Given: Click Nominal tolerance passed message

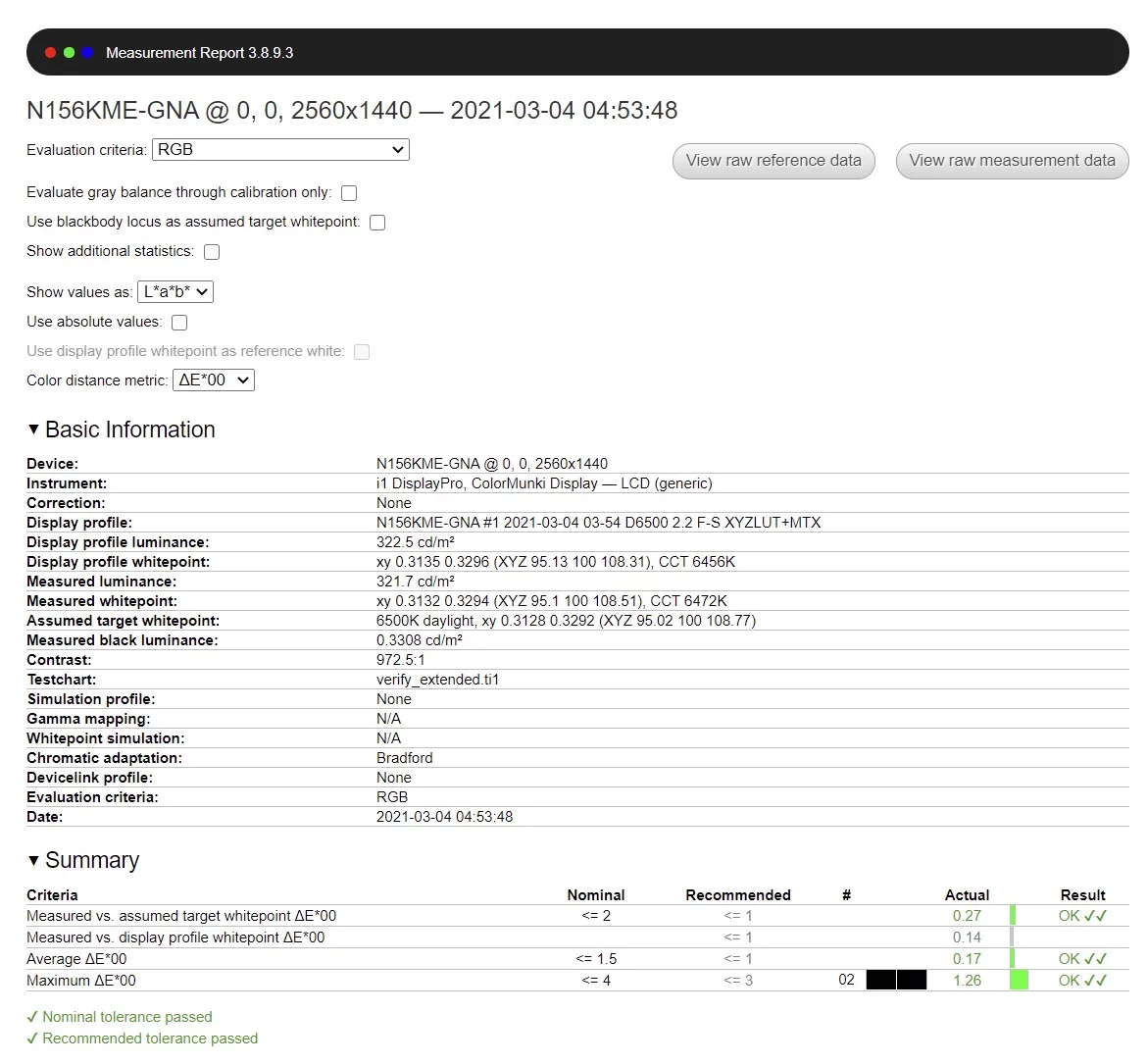Looking at the screenshot, I should coord(120,1017).
